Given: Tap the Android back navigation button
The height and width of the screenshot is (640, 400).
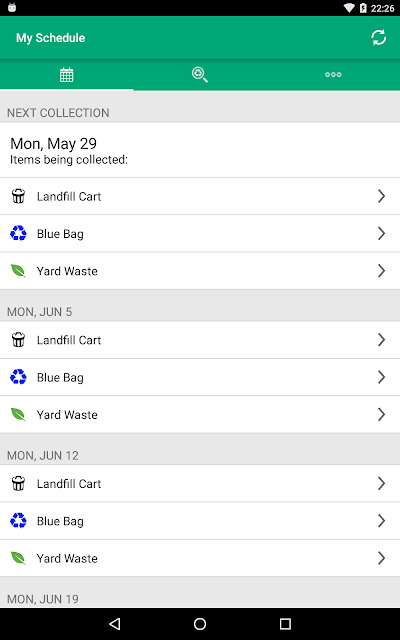Looking at the screenshot, I should tap(115, 623).
